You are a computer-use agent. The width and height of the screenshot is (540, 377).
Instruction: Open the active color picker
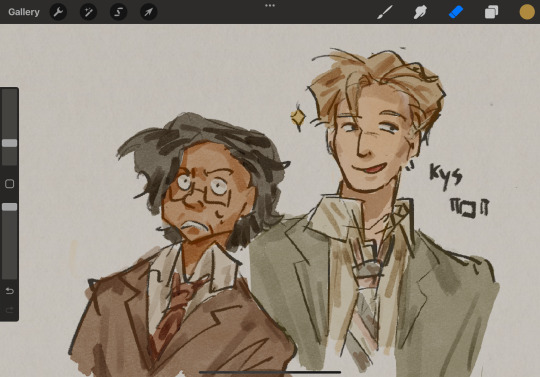click(527, 12)
